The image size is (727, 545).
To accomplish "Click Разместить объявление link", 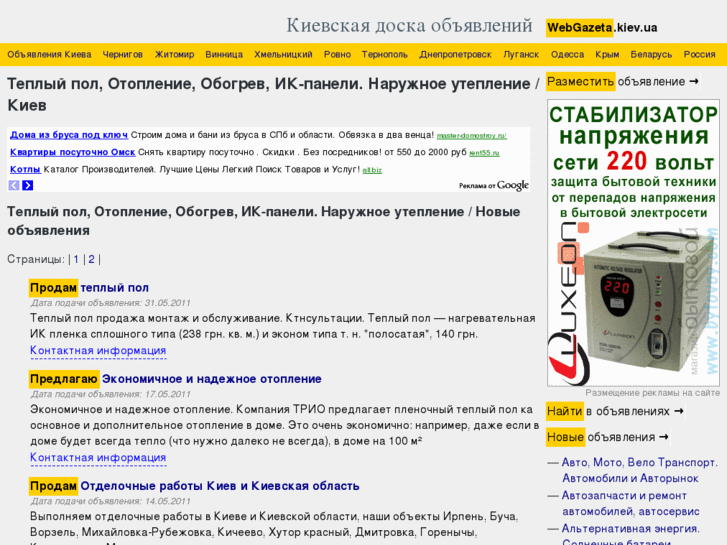I will (623, 82).
